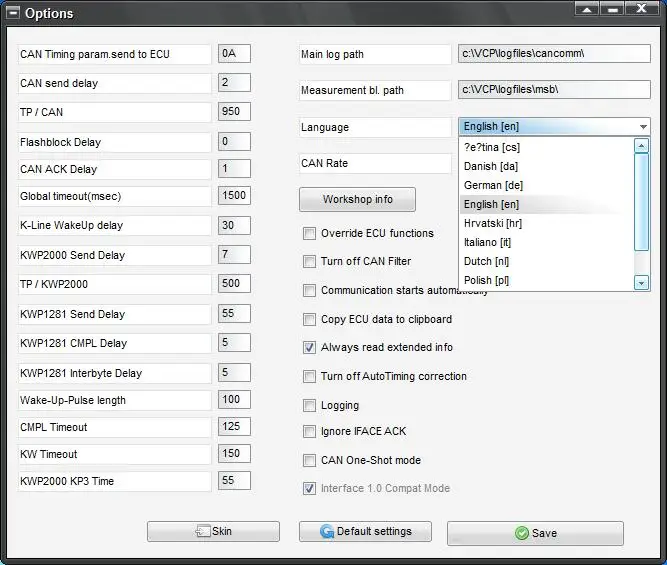The height and width of the screenshot is (565, 667).
Task: Select German [de] language
Action: point(546,185)
